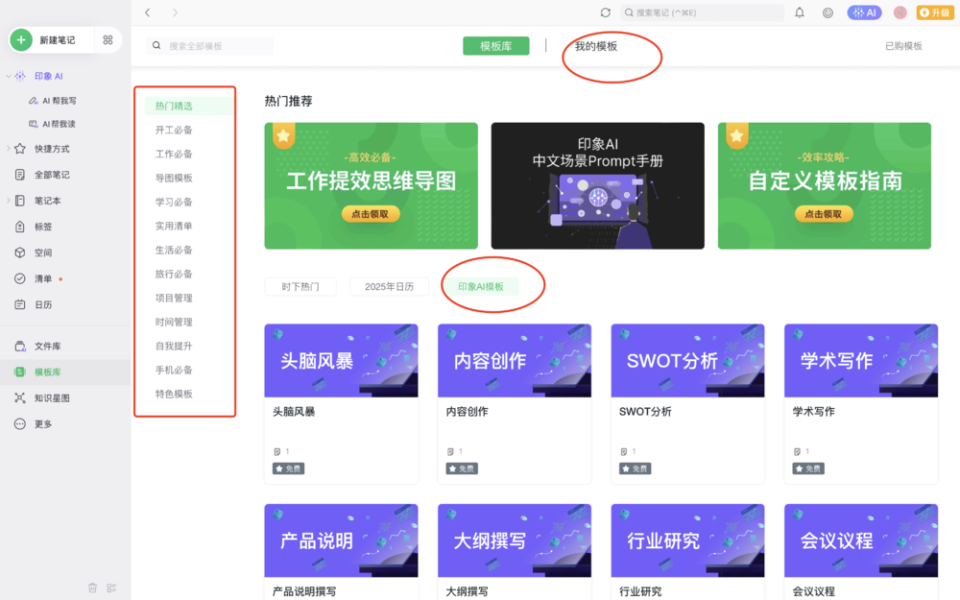Click the orange 升级 upgrade button
The image size is (960, 600).
[x=935, y=12]
